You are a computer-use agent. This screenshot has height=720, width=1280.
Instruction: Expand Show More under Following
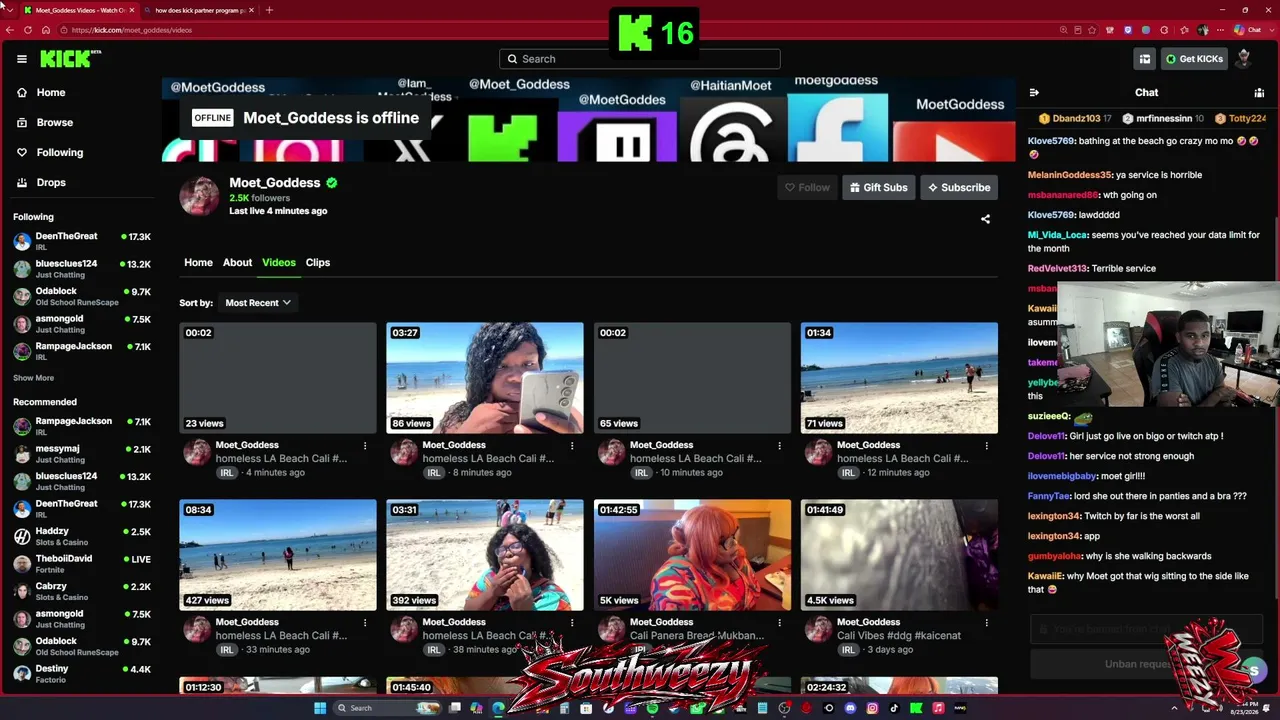[33, 378]
